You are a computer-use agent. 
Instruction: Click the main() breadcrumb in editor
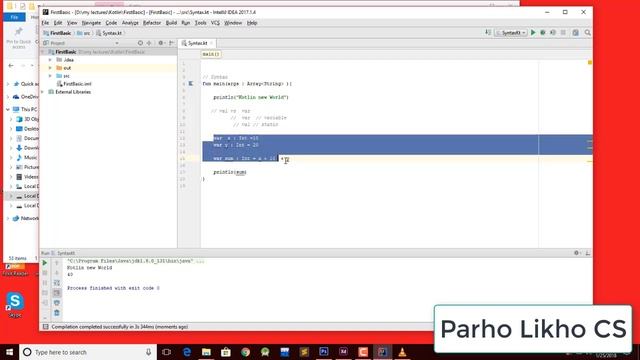click(x=211, y=54)
